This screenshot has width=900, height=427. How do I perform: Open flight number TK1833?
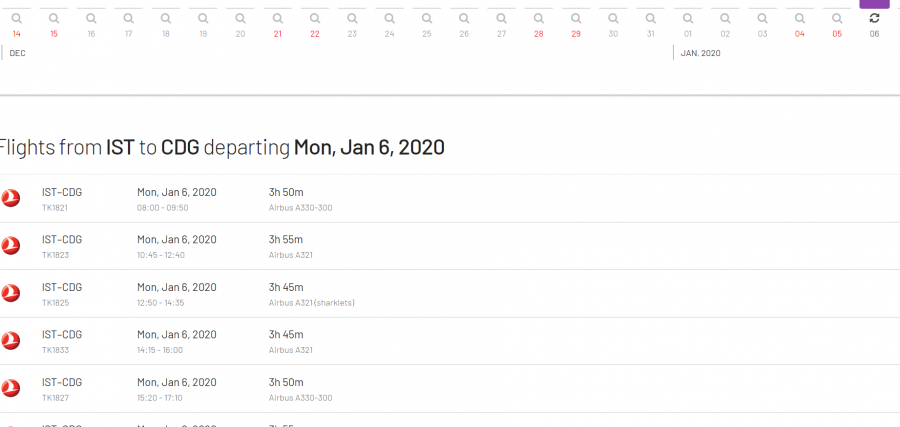click(55, 350)
